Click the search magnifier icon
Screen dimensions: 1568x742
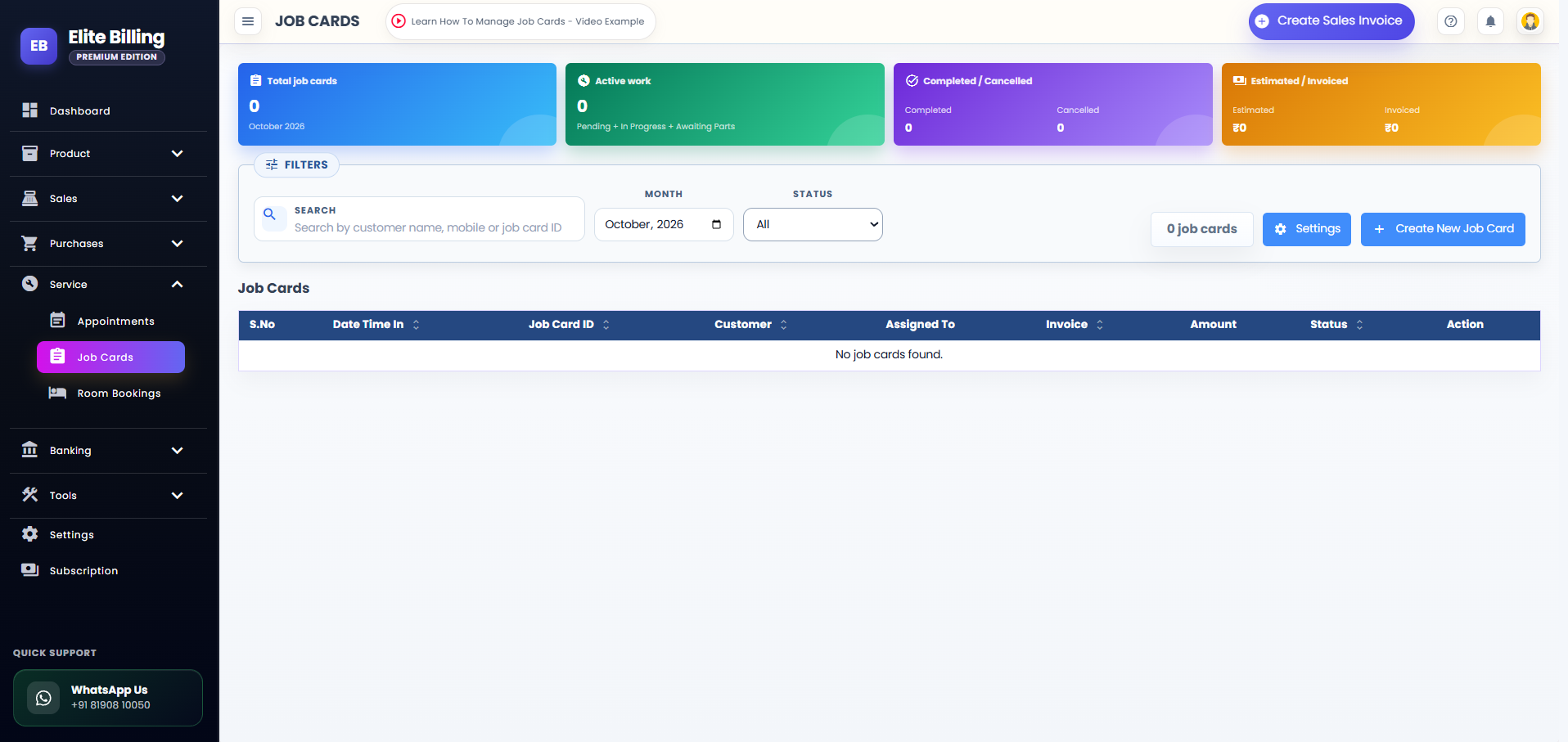pyautogui.click(x=269, y=214)
